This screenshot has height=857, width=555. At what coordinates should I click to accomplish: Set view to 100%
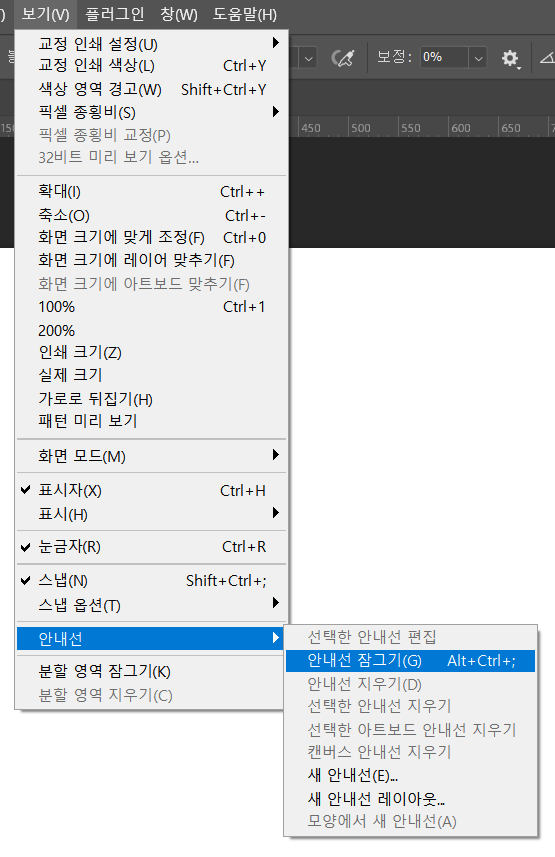pyautogui.click(x=152, y=307)
